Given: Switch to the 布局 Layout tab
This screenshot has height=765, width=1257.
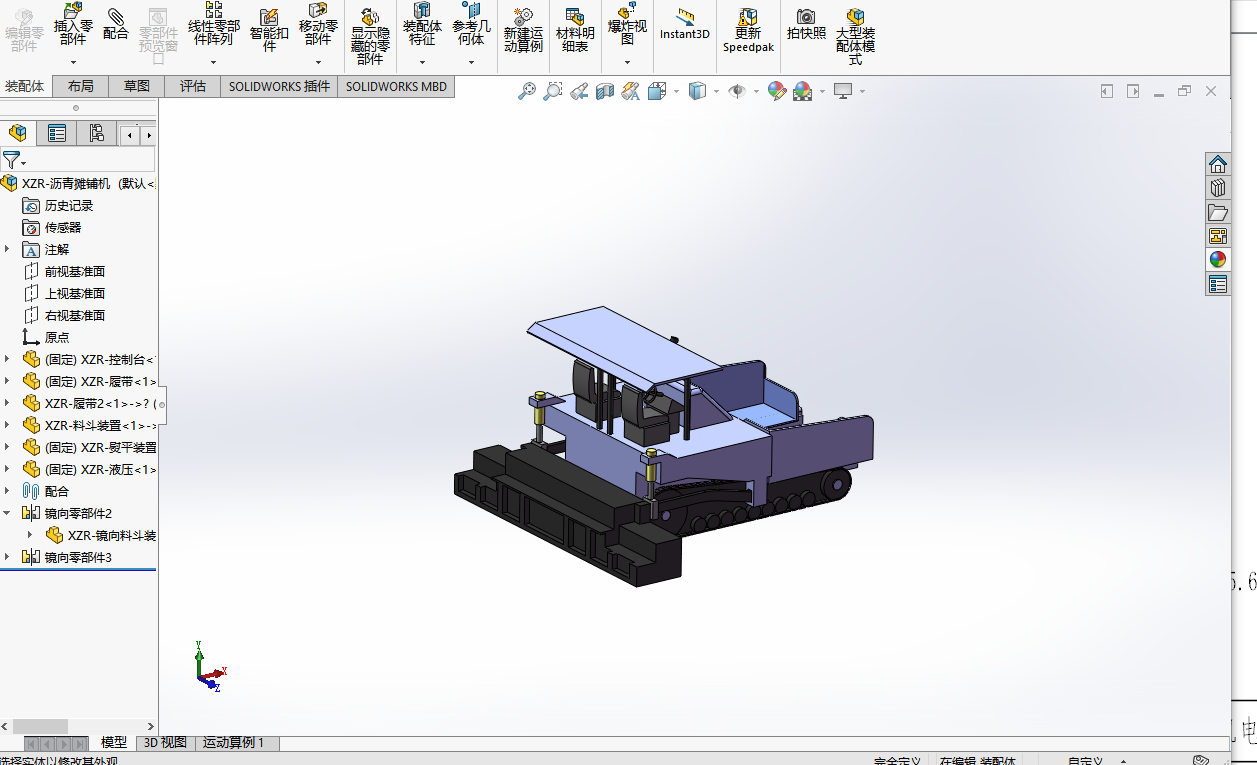Looking at the screenshot, I should pos(81,86).
